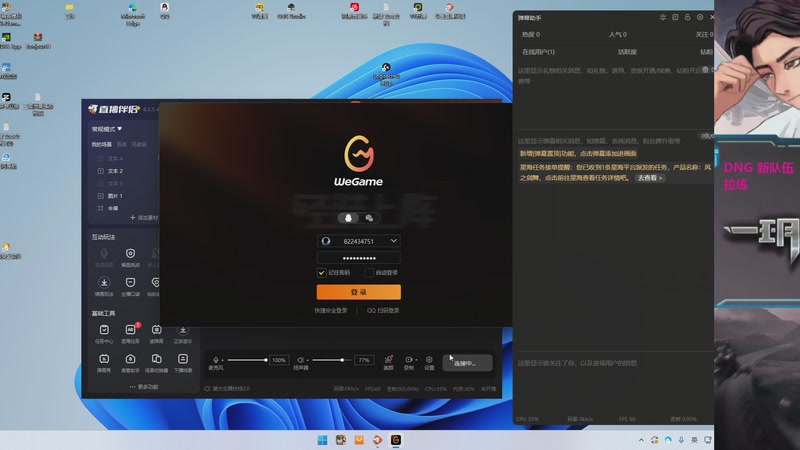800x450 pixels.
Task: Click the account avatar in login field
Action: (326, 241)
